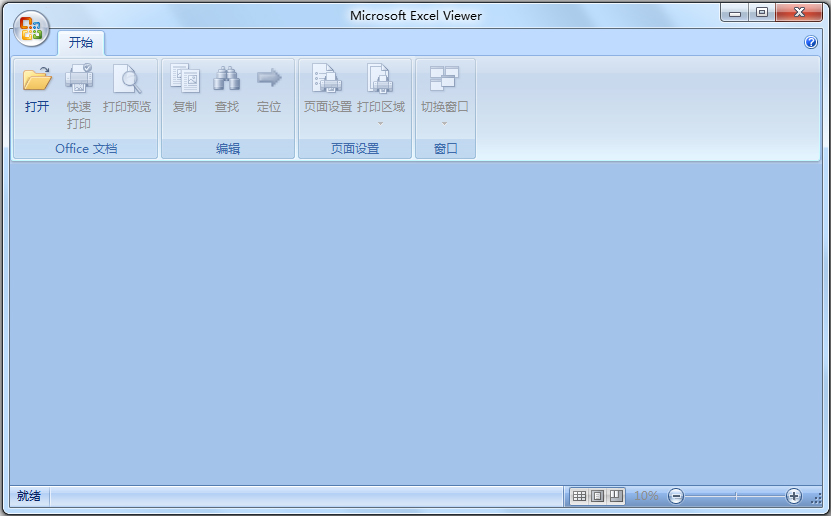The width and height of the screenshot is (831, 516).
Task: Select the 开始 ribbon tab
Action: (x=81, y=42)
